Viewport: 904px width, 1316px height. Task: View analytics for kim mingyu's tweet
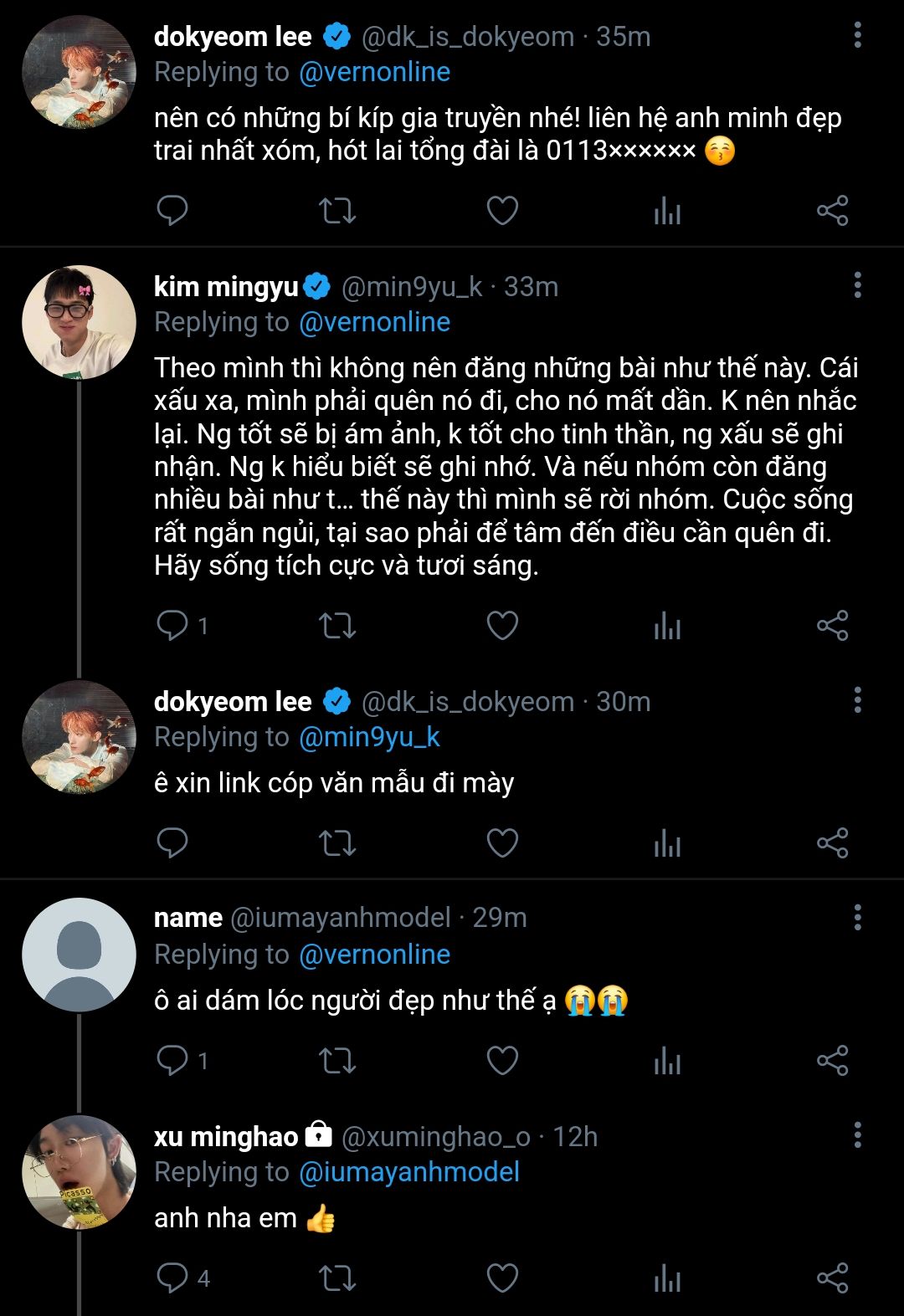click(667, 626)
